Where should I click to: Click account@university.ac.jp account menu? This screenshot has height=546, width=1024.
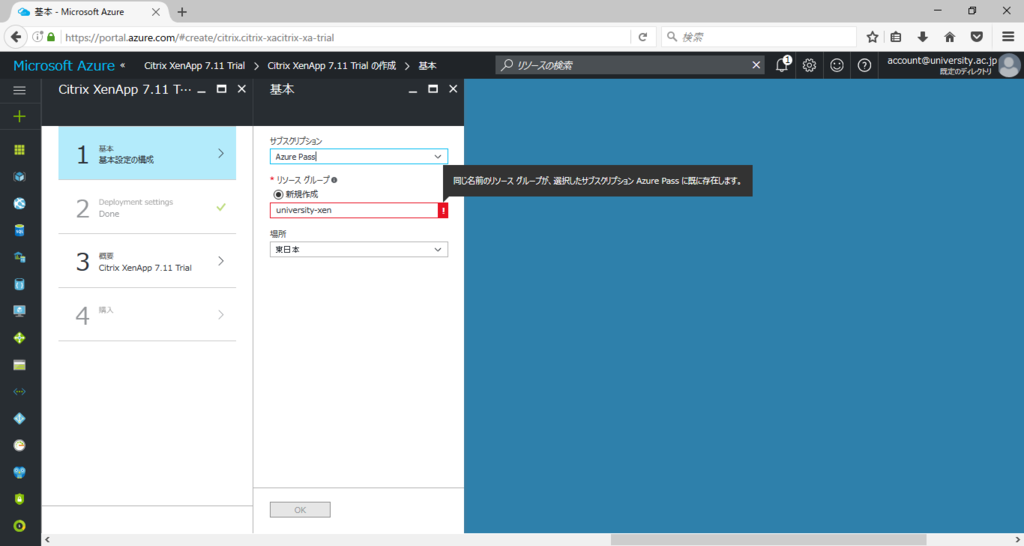[x=941, y=65]
